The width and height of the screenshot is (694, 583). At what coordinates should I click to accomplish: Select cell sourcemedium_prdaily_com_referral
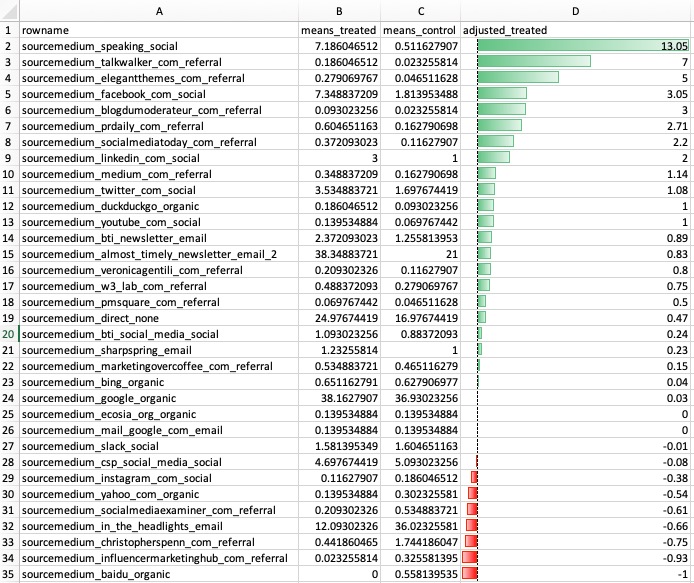click(x=159, y=126)
